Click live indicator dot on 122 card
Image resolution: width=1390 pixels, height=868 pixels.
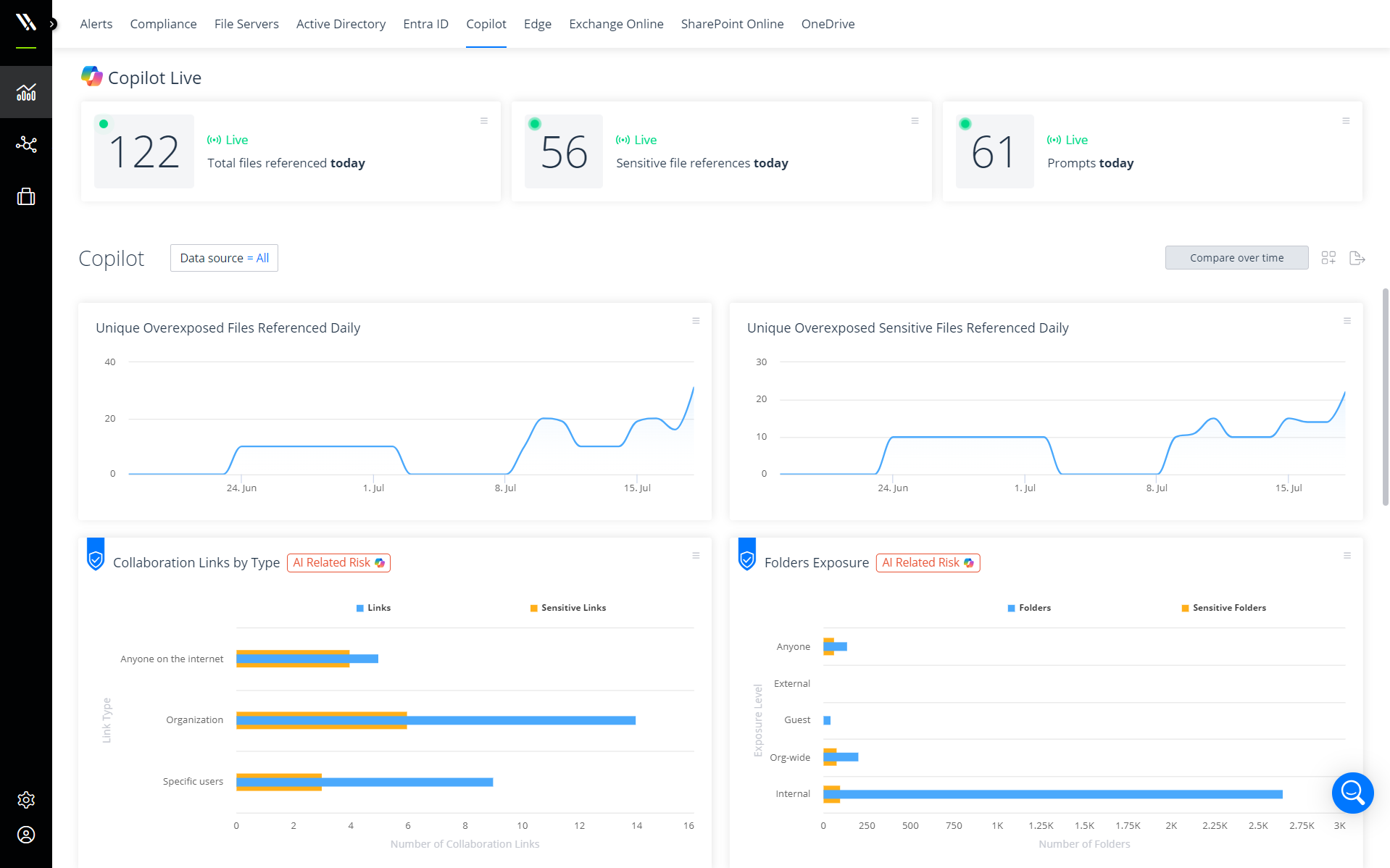(x=104, y=124)
